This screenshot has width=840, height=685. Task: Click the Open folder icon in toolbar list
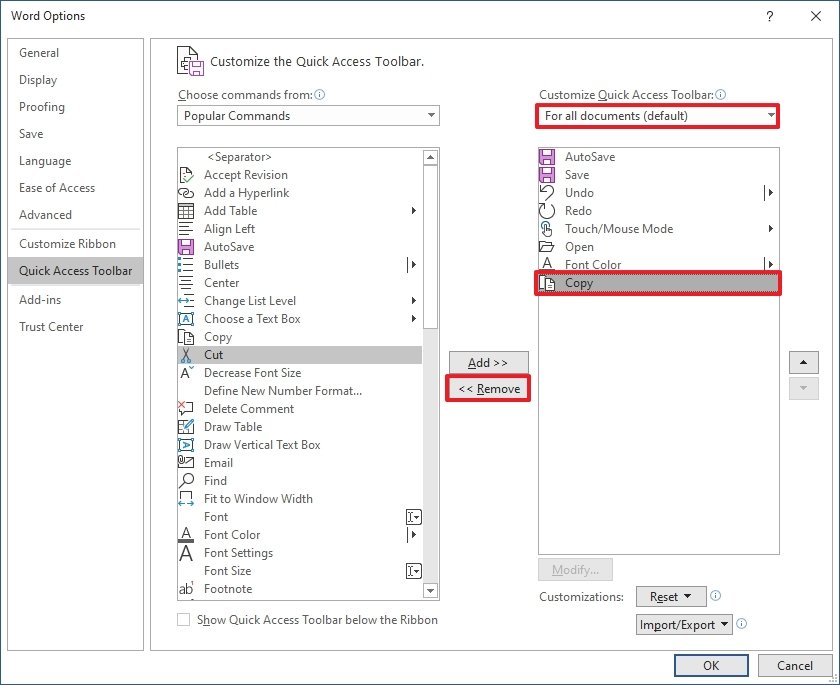(x=546, y=246)
